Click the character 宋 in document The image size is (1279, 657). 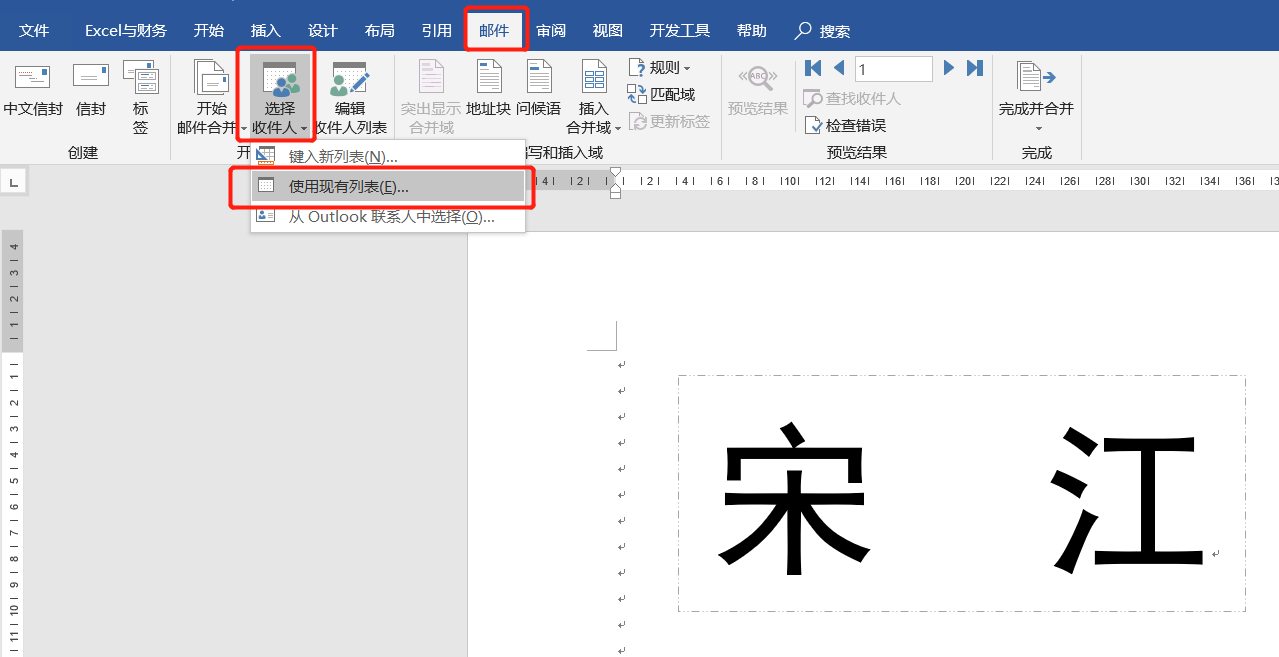793,498
